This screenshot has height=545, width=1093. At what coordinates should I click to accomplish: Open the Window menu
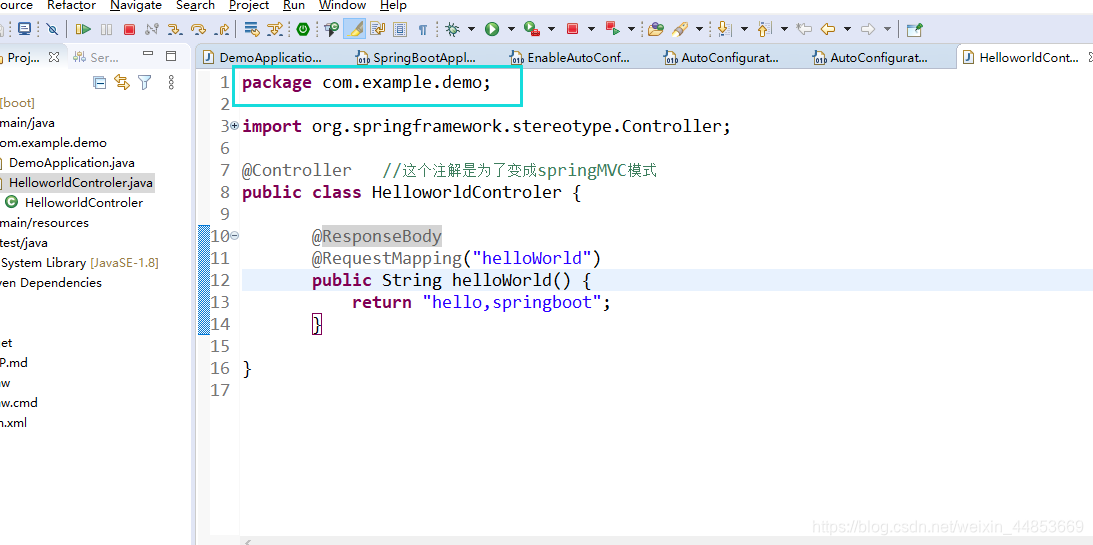pyautogui.click(x=342, y=6)
